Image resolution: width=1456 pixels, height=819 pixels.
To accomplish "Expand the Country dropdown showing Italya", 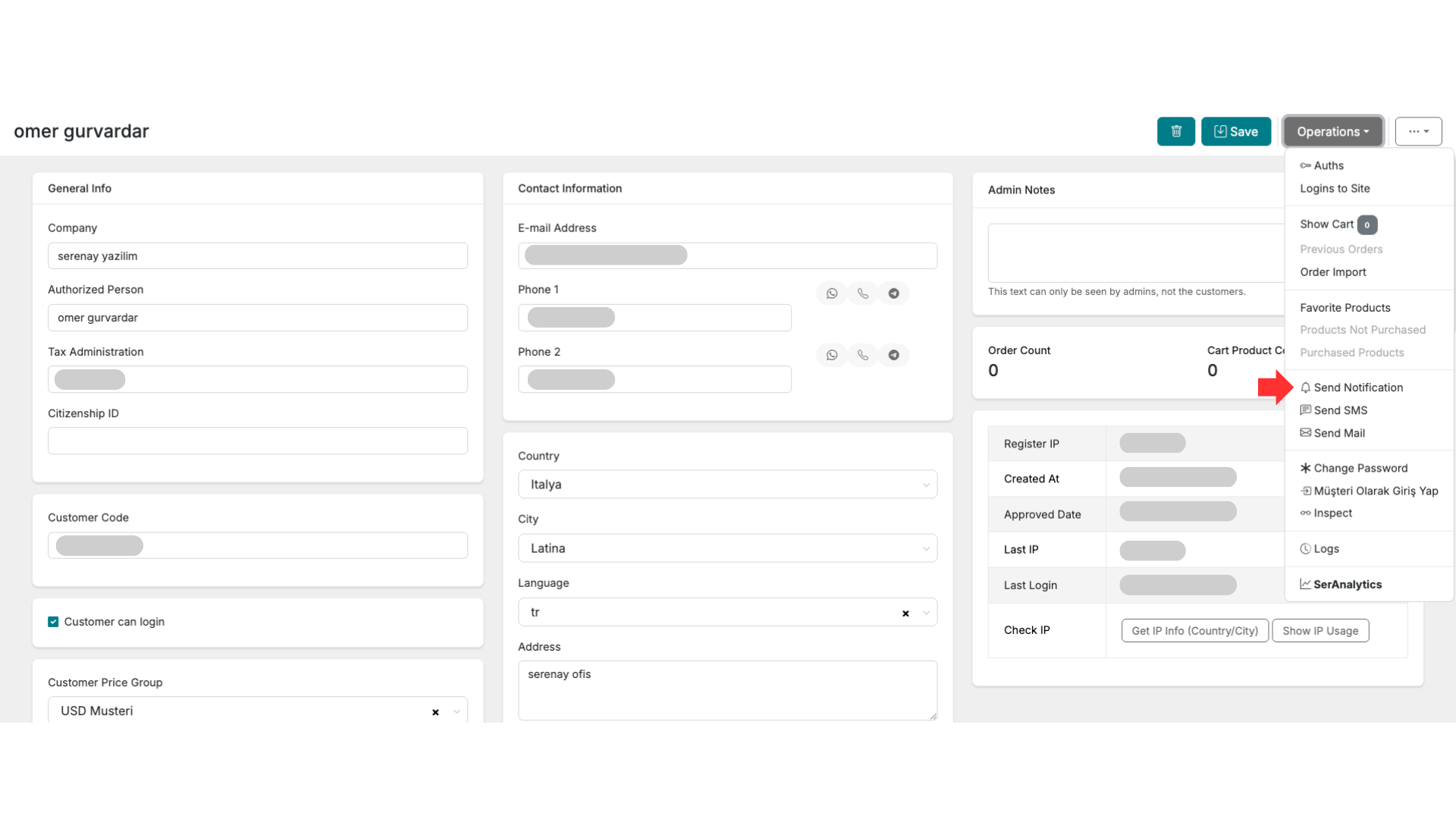I will coord(727,485).
